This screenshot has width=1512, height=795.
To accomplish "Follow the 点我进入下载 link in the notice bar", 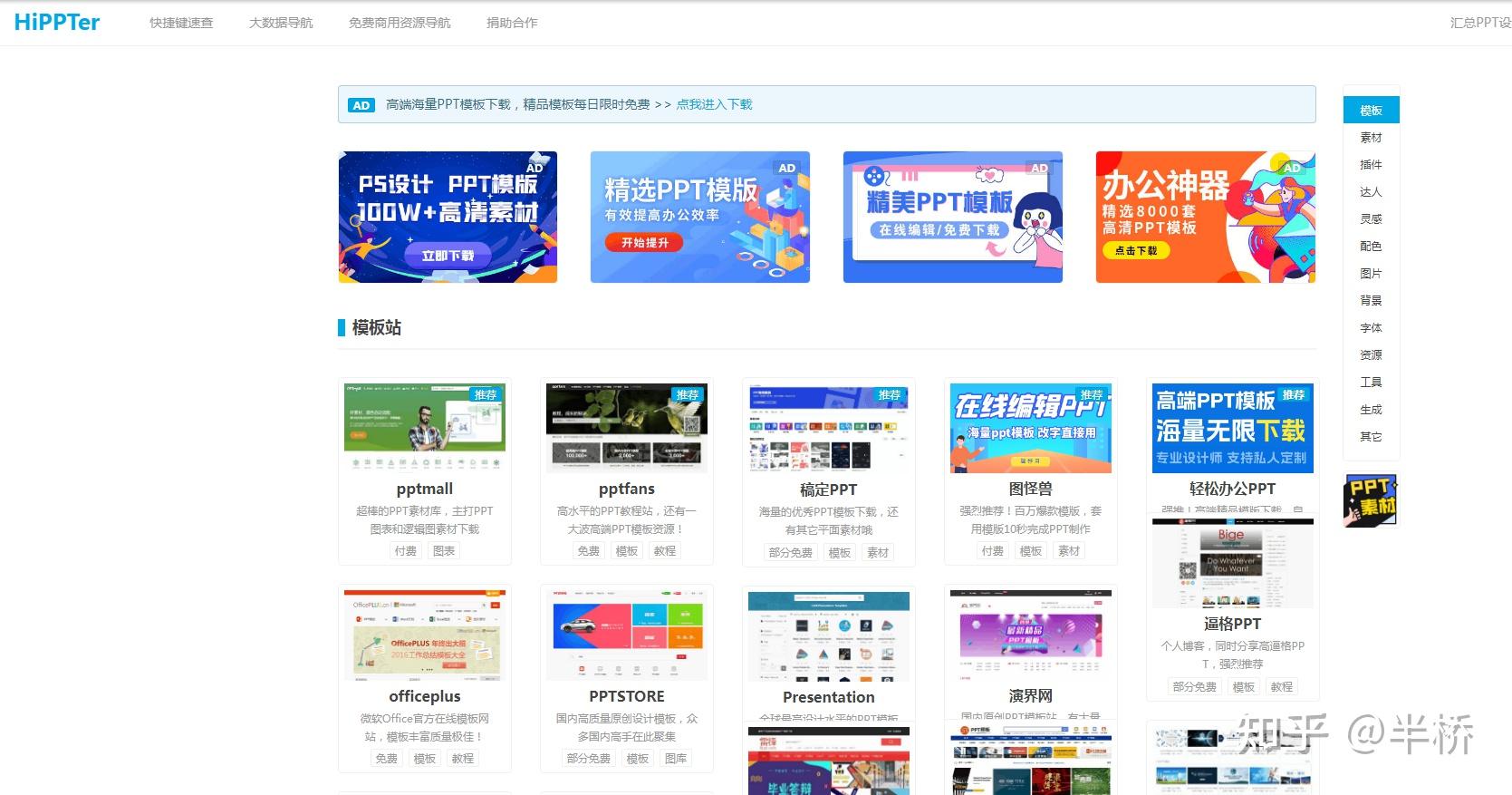I will (714, 104).
